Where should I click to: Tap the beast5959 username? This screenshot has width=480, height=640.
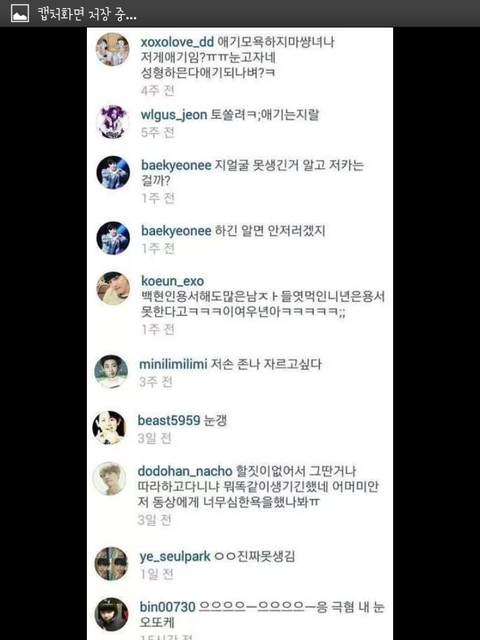[x=169, y=420]
